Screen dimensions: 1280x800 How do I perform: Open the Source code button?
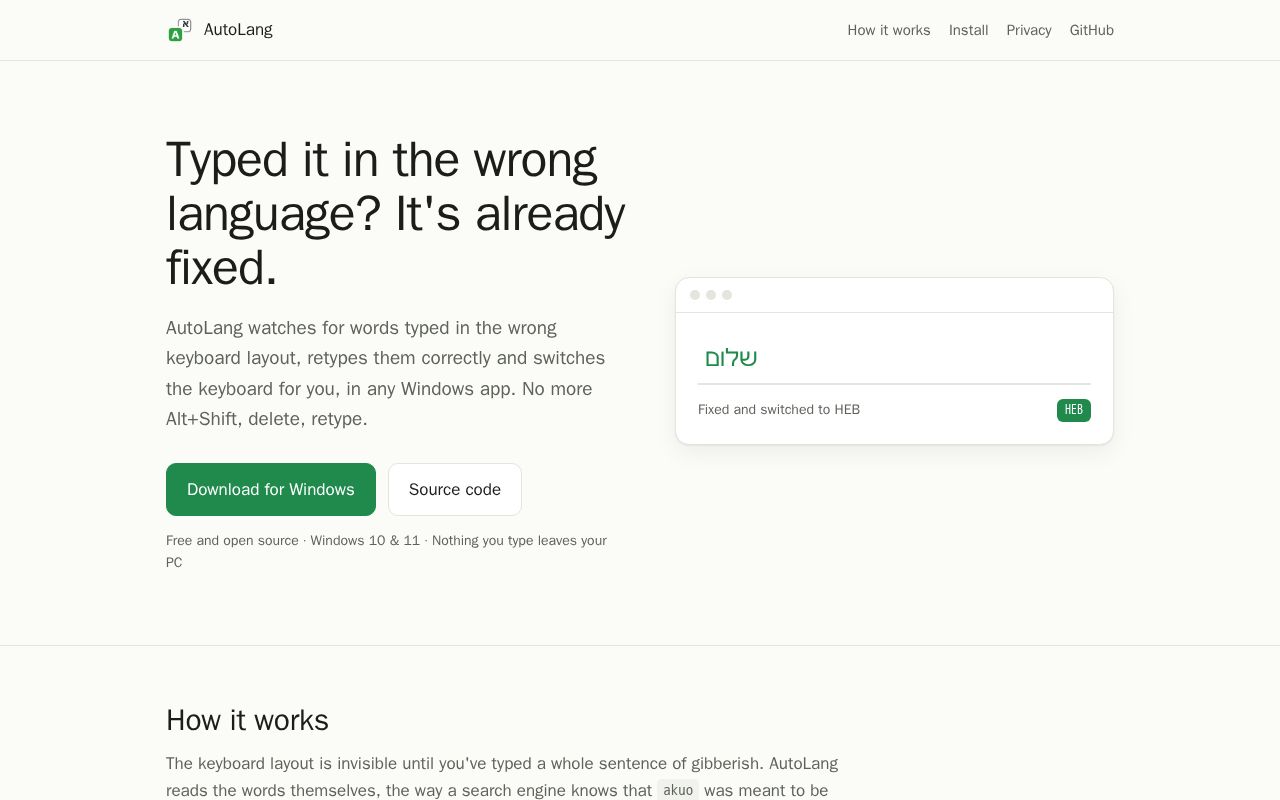coord(455,489)
